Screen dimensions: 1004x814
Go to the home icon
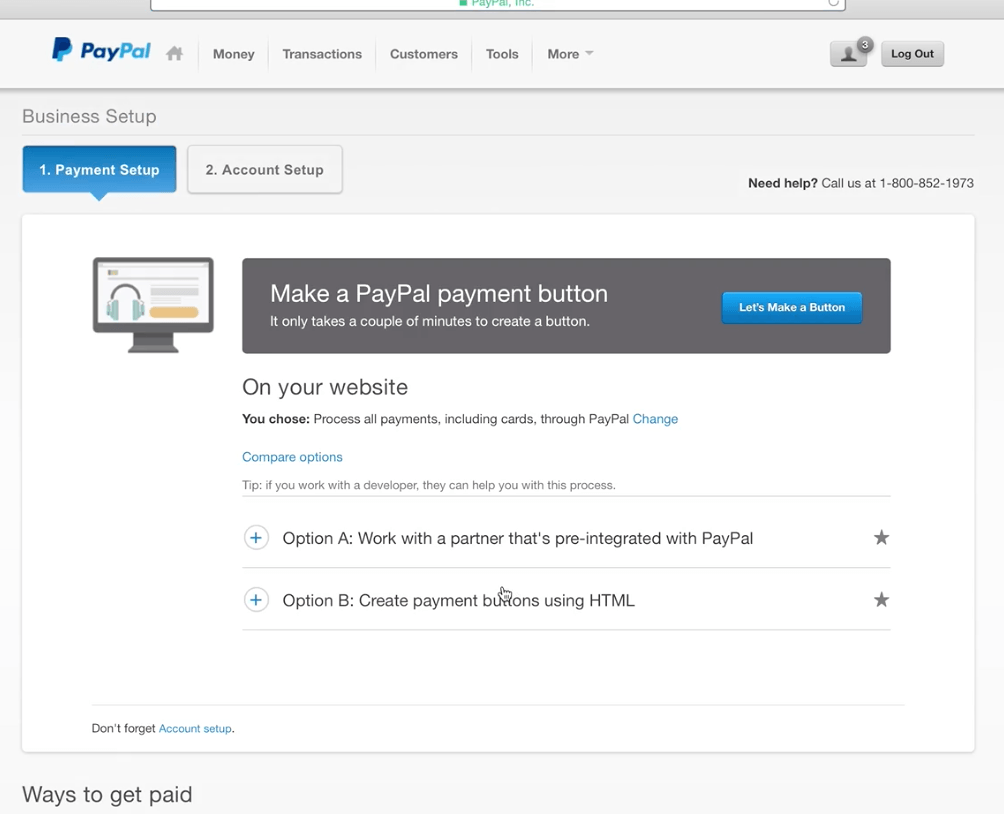(174, 53)
